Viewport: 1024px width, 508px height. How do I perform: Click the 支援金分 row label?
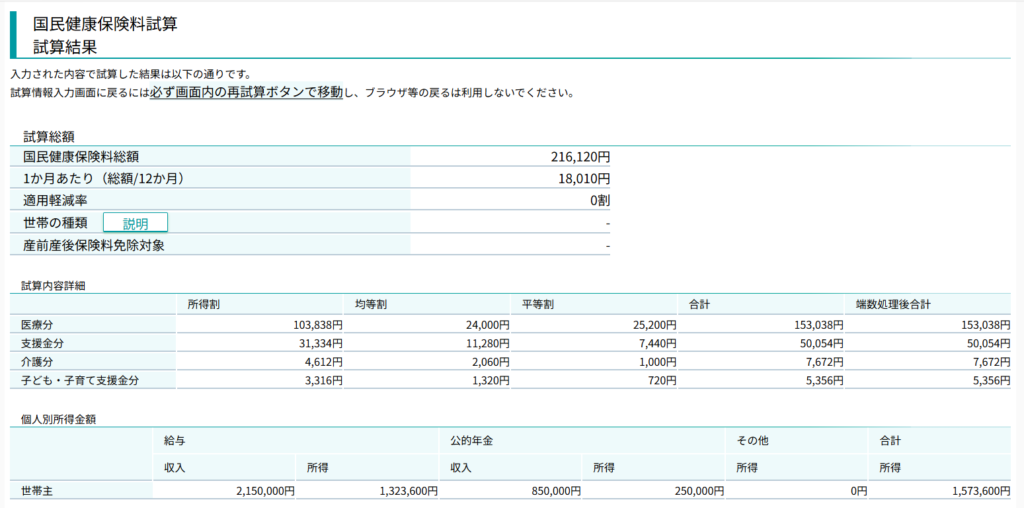42,343
